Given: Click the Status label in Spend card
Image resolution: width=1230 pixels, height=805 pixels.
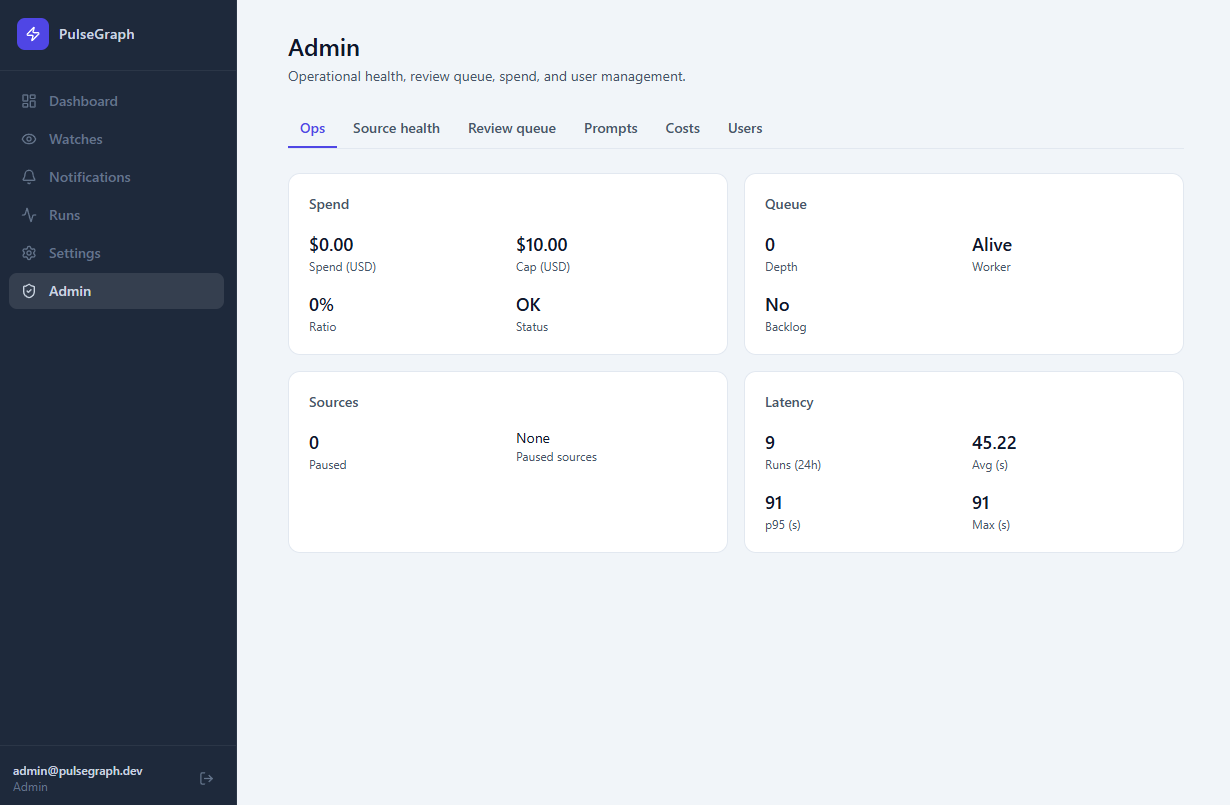Looking at the screenshot, I should tap(532, 327).
